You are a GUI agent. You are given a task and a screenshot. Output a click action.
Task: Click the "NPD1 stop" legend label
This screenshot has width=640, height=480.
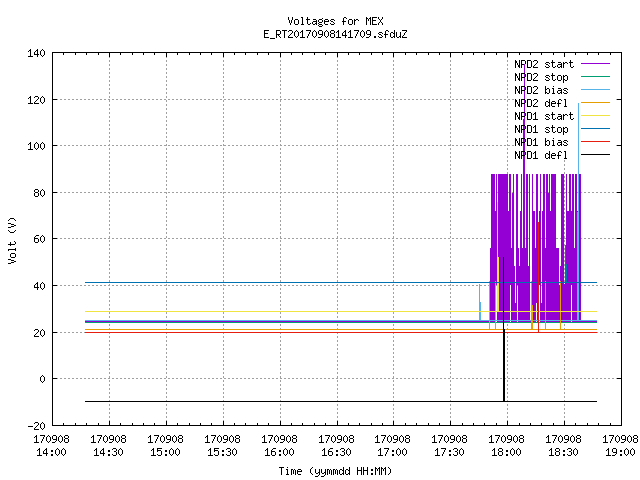(541, 129)
